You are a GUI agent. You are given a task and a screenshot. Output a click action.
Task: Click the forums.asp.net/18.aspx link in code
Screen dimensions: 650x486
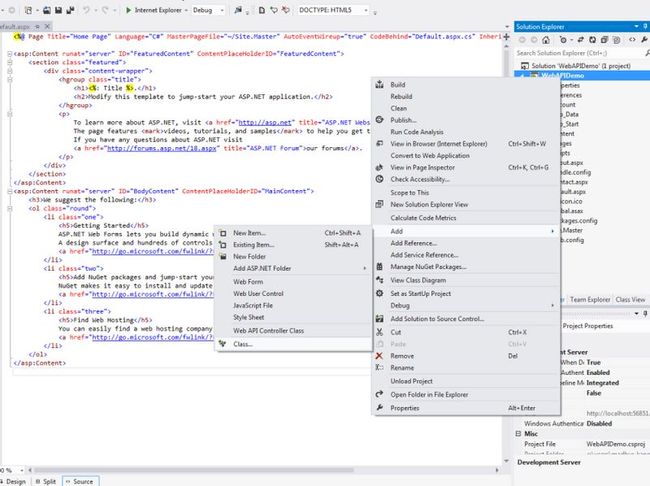[x=162, y=148]
